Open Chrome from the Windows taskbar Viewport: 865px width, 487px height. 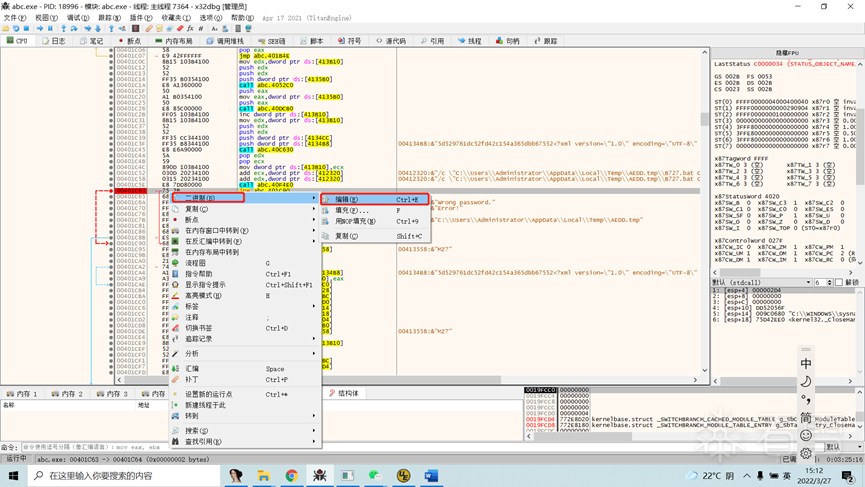(x=292, y=475)
